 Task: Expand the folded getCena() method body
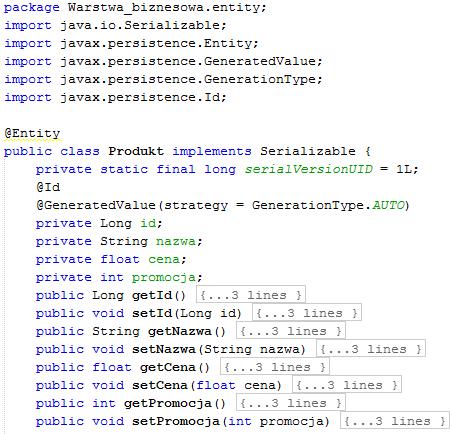point(275,367)
